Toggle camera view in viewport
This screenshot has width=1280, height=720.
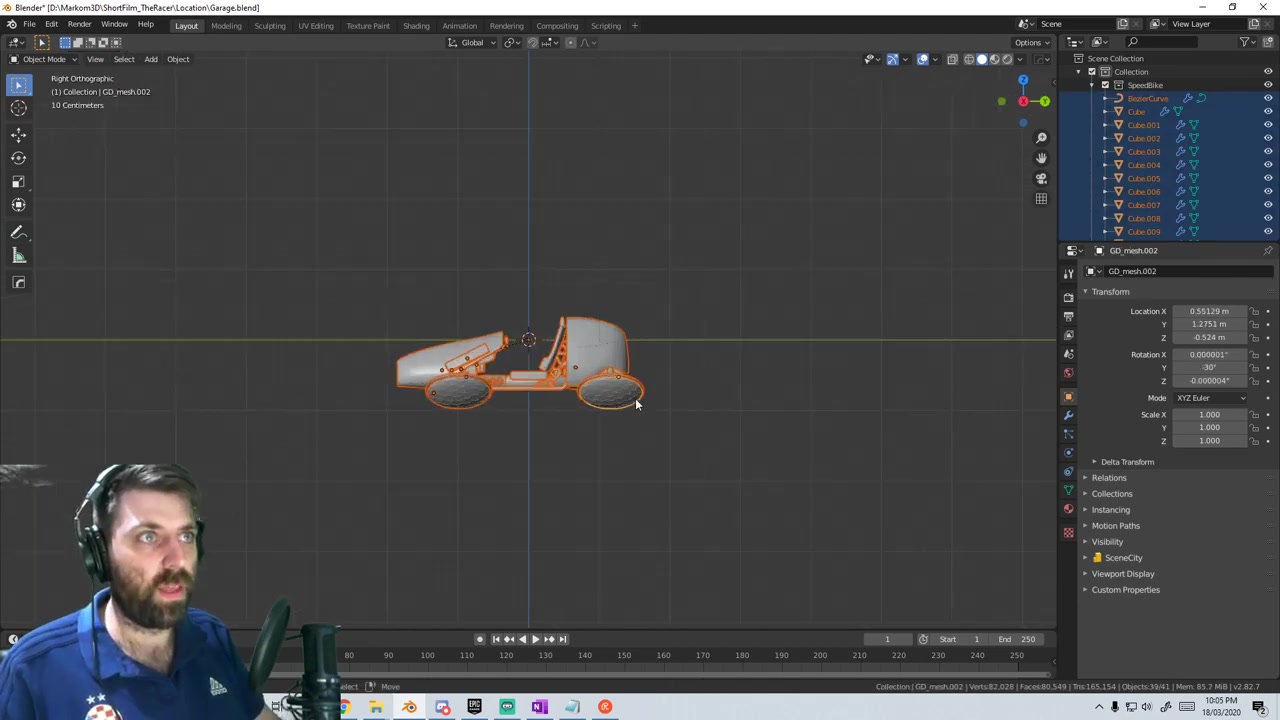(x=1041, y=179)
